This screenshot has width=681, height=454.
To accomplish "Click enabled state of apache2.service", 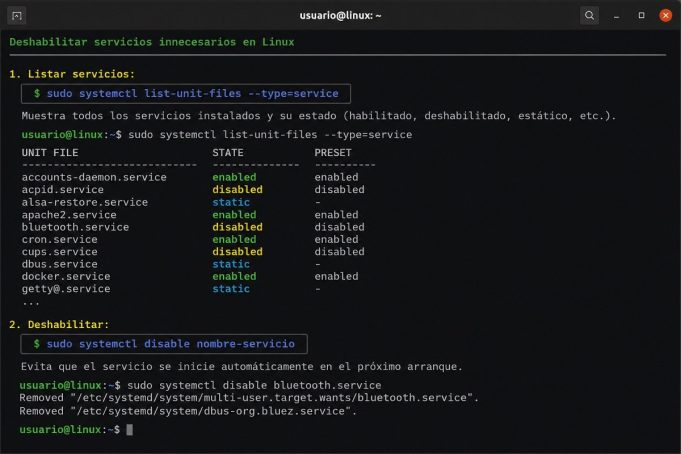I will coord(234,215).
